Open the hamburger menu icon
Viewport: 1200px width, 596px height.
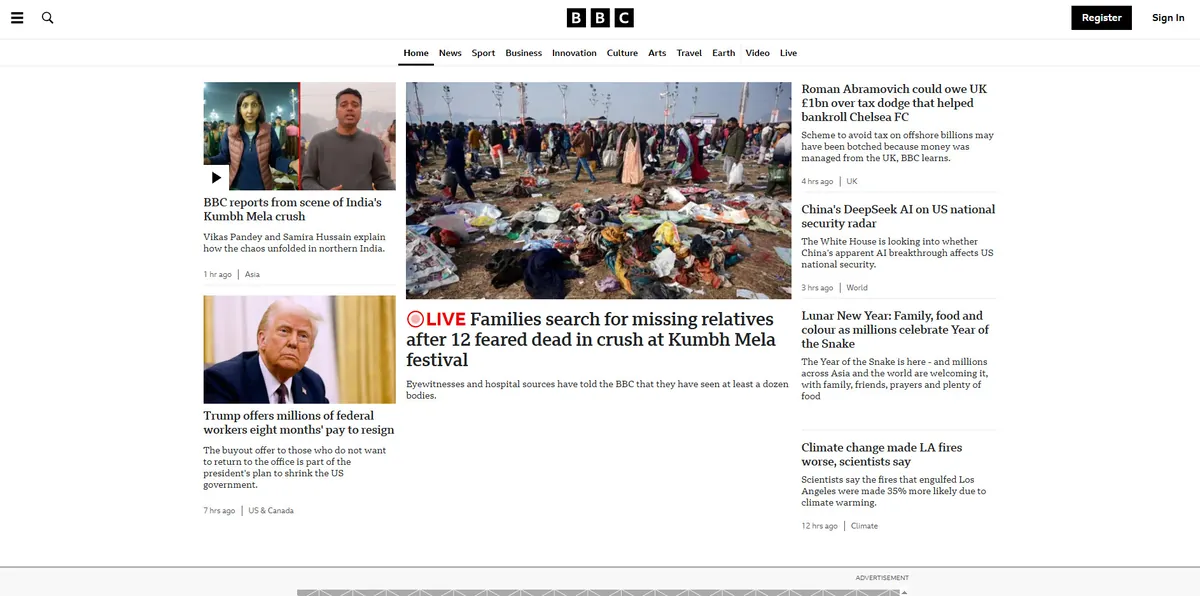[17, 18]
